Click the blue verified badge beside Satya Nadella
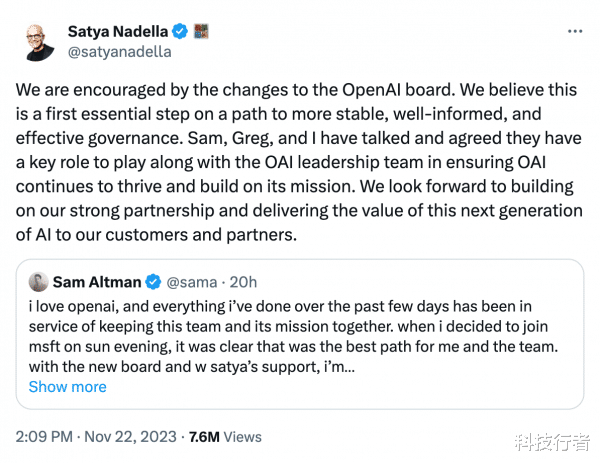Screen dimensions: 600x463 [x=180, y=31]
